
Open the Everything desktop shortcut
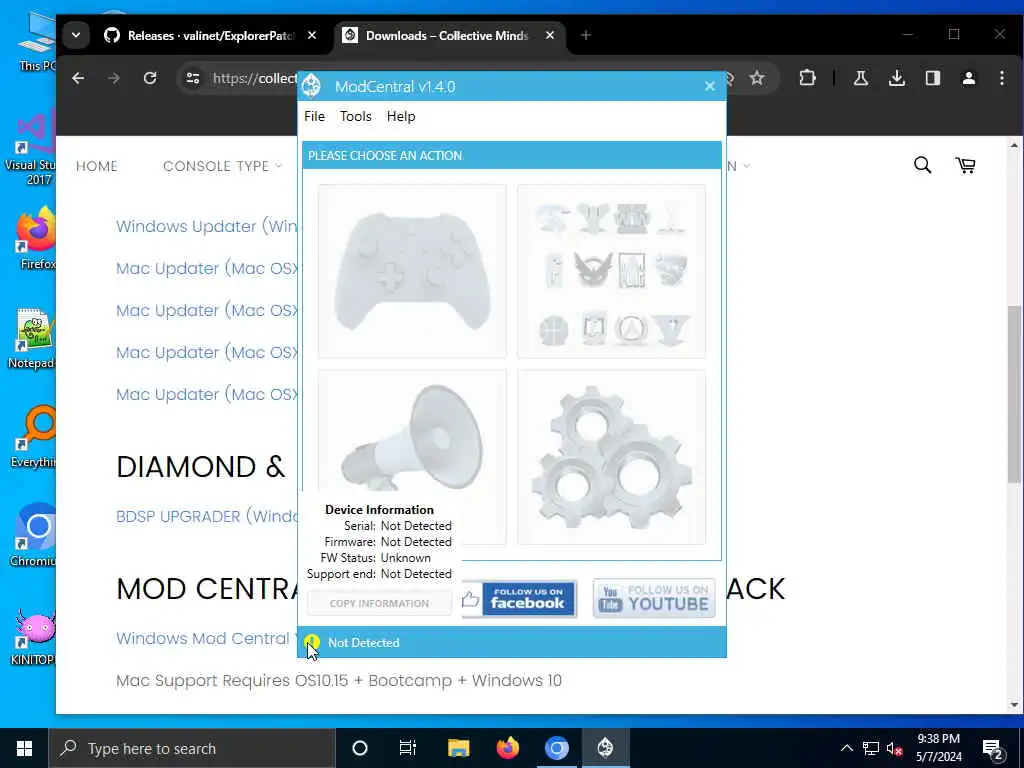point(34,437)
